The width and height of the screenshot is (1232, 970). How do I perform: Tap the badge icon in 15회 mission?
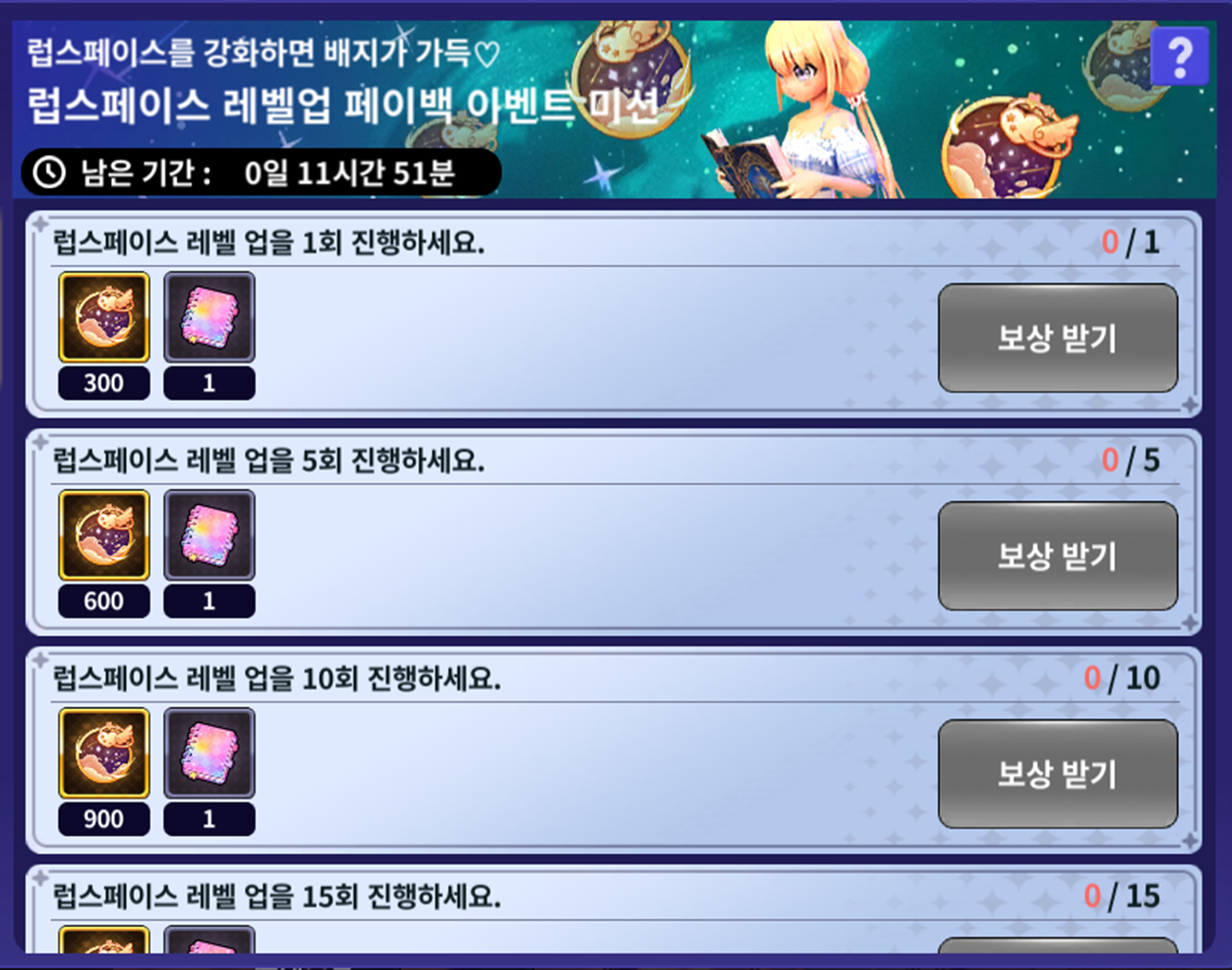coord(104,939)
